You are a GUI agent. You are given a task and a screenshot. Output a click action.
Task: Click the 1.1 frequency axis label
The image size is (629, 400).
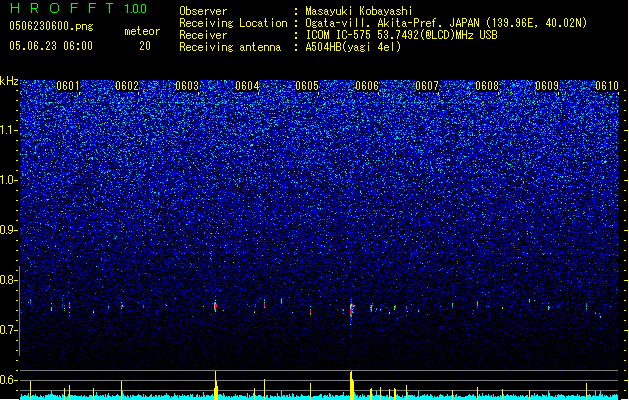[x=9, y=130]
